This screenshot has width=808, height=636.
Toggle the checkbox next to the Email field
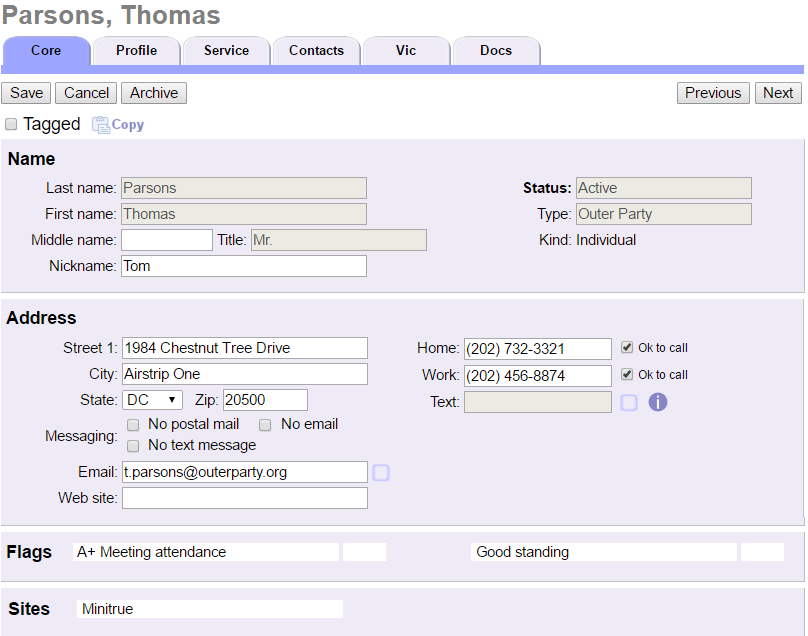[x=381, y=472]
